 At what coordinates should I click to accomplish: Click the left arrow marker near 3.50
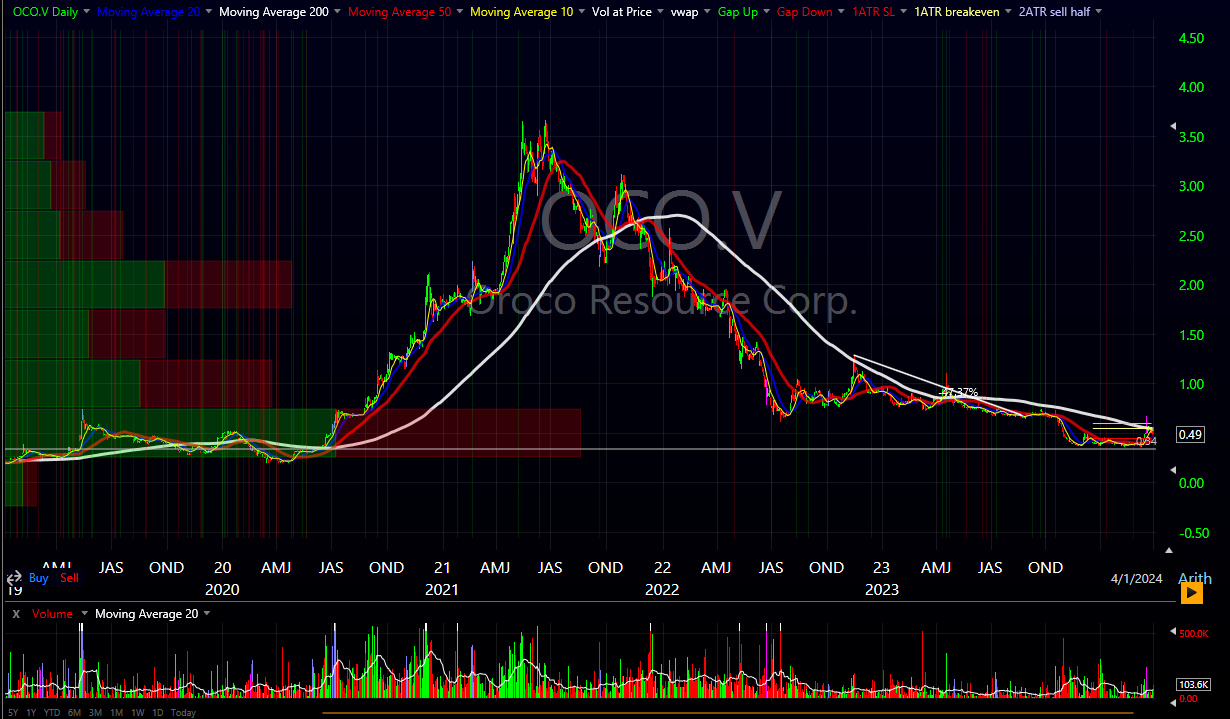pyautogui.click(x=1172, y=127)
